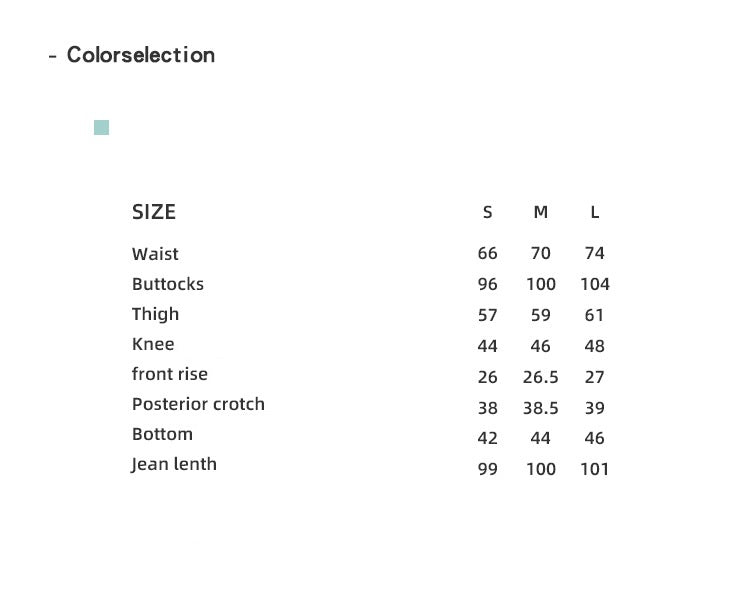Click the SIZE table header
This screenshot has height=597, width=750.
154,212
